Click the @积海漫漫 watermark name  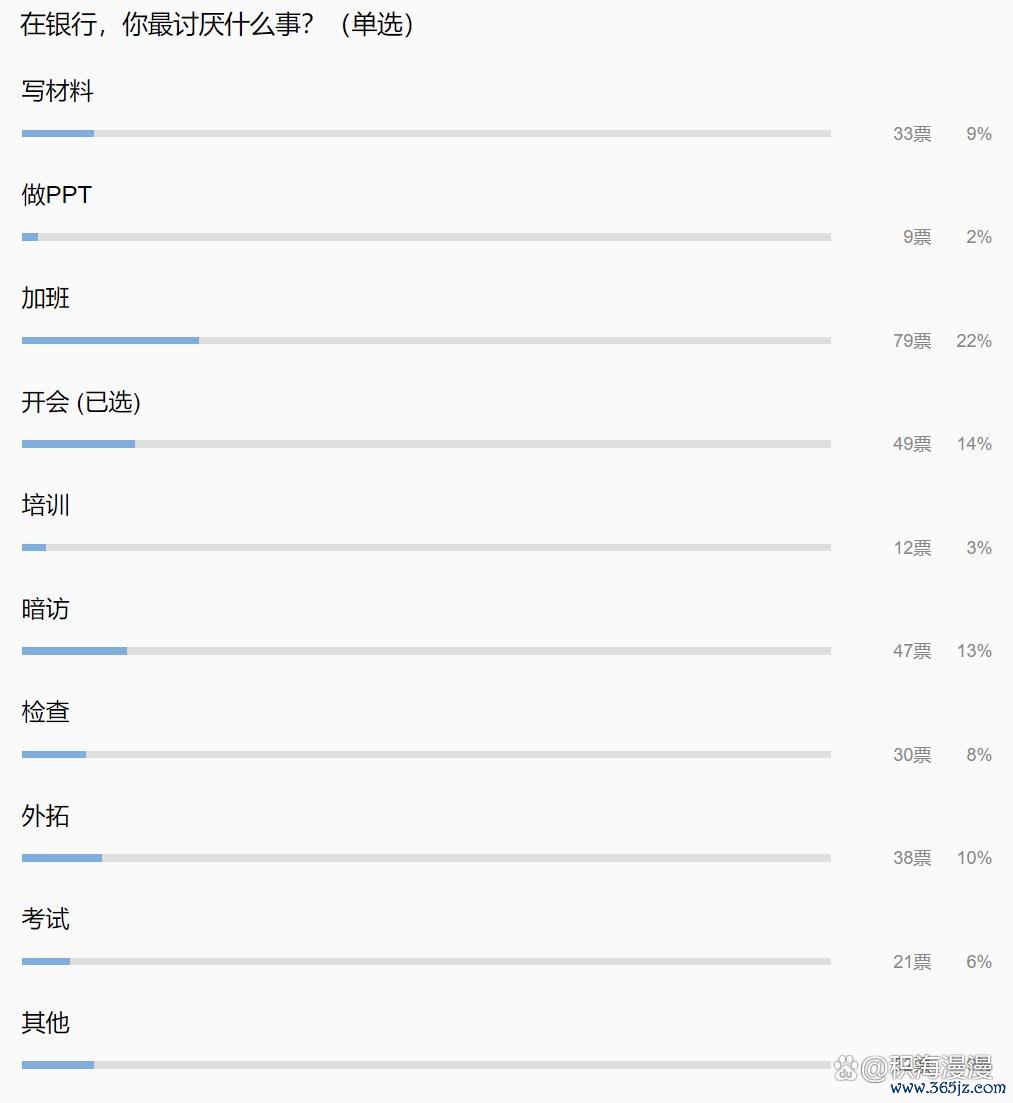point(927,1068)
